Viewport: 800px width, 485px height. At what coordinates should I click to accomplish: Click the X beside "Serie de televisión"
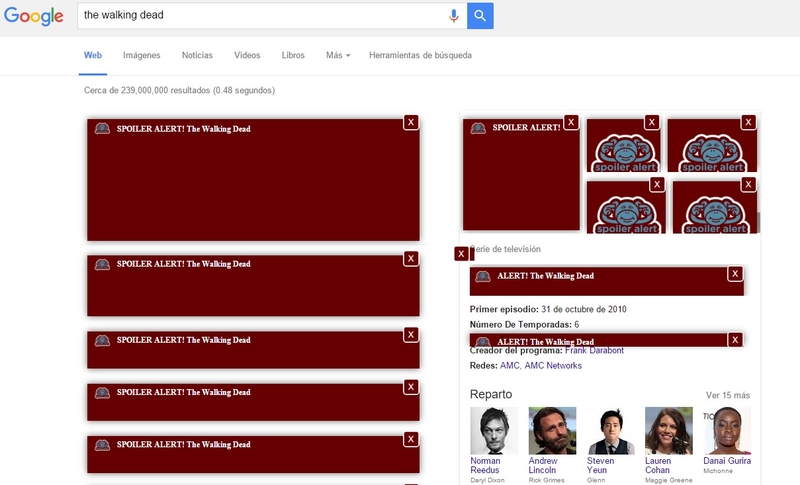[461, 253]
